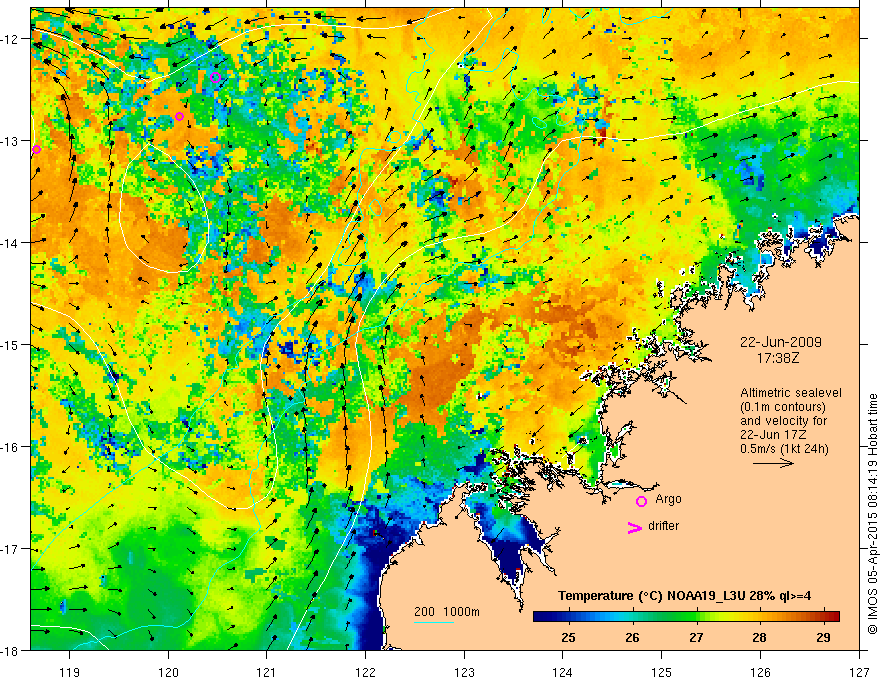Click the IMOS copyright timestamp text
The image size is (880, 680).
(x=873, y=515)
